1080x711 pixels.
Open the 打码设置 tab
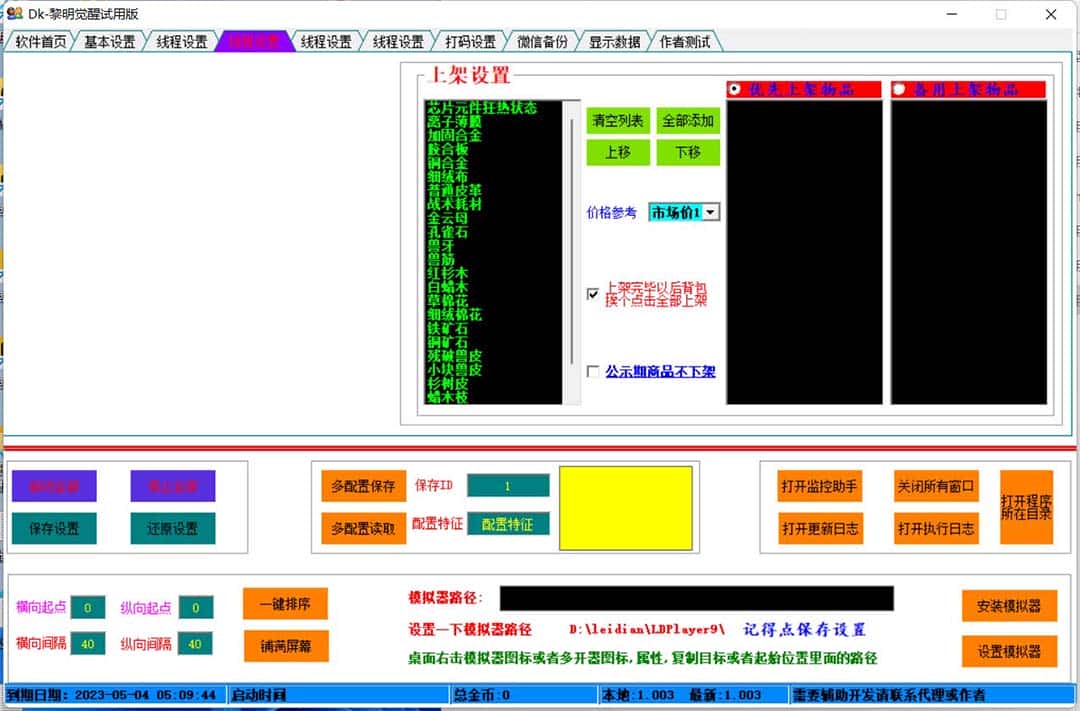(x=470, y=42)
